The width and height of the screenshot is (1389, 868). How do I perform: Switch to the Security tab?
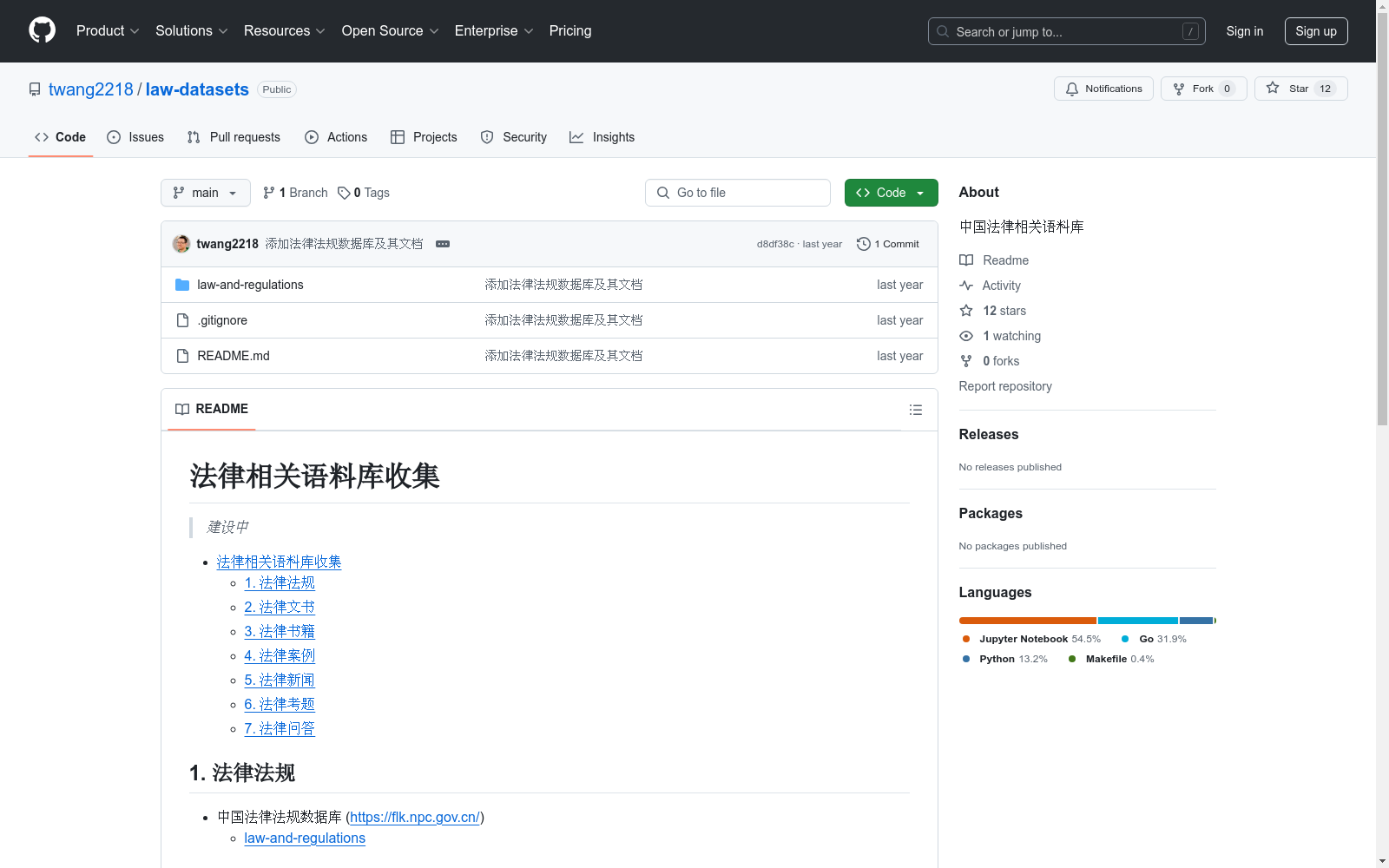tap(514, 137)
